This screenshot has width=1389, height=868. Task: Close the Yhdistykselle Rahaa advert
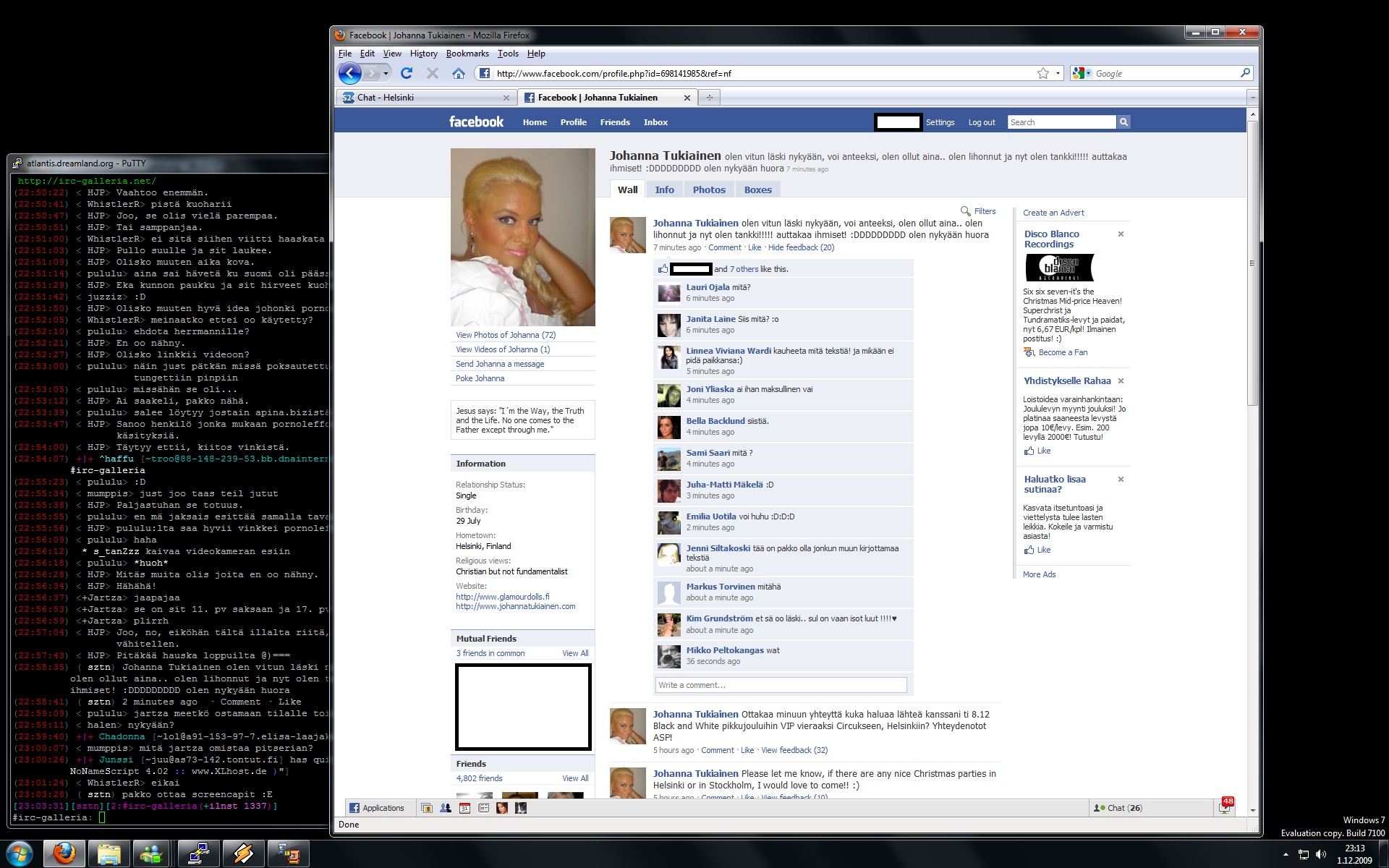[x=1121, y=381]
